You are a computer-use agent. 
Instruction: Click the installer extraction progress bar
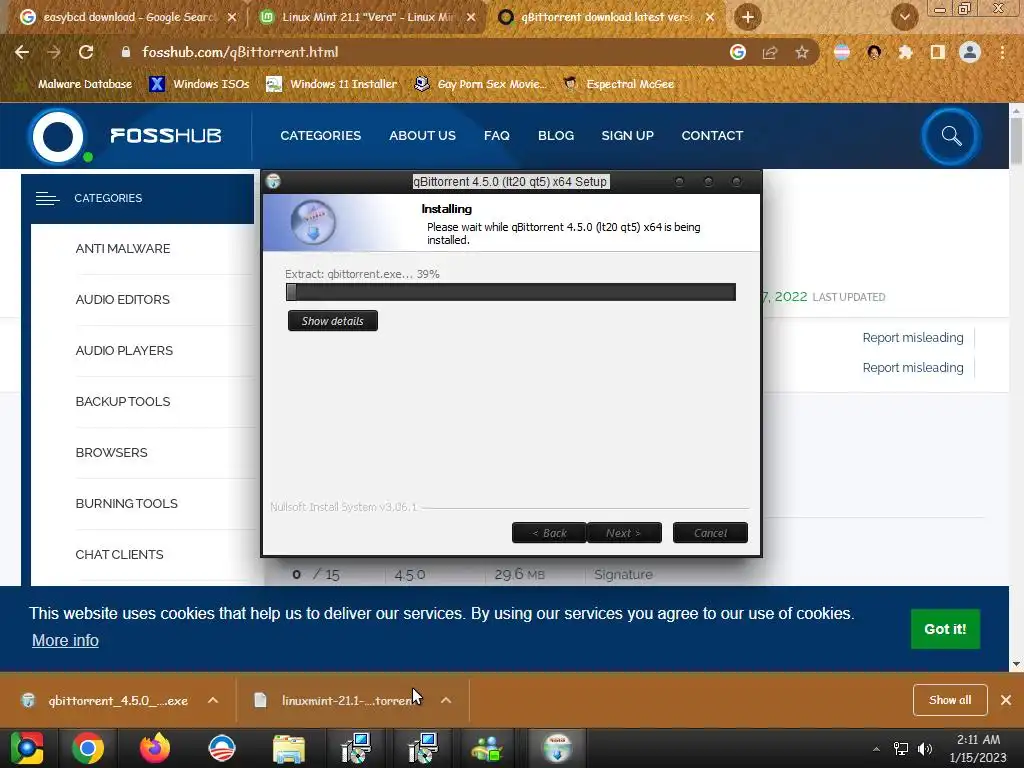coord(511,292)
